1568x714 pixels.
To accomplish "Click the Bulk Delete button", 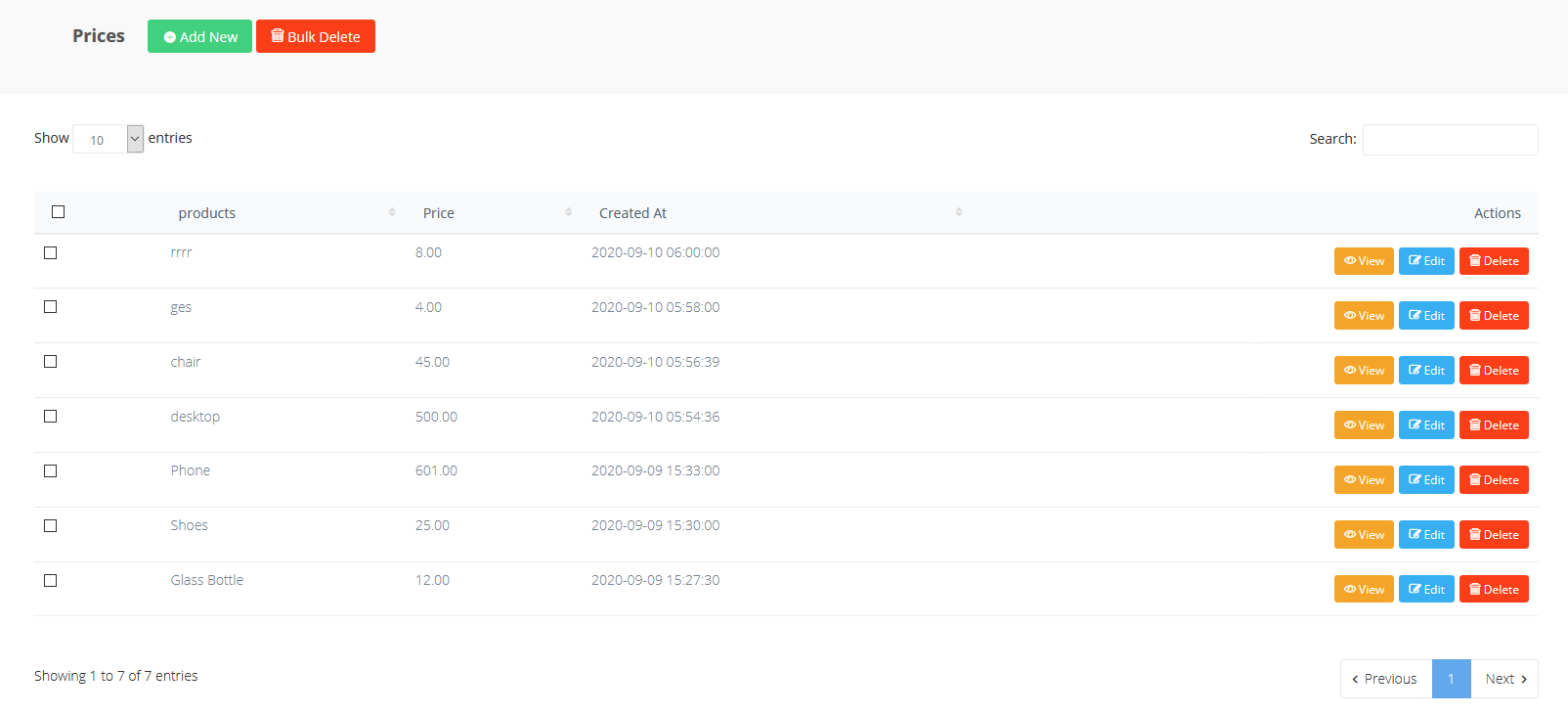I will tap(316, 36).
